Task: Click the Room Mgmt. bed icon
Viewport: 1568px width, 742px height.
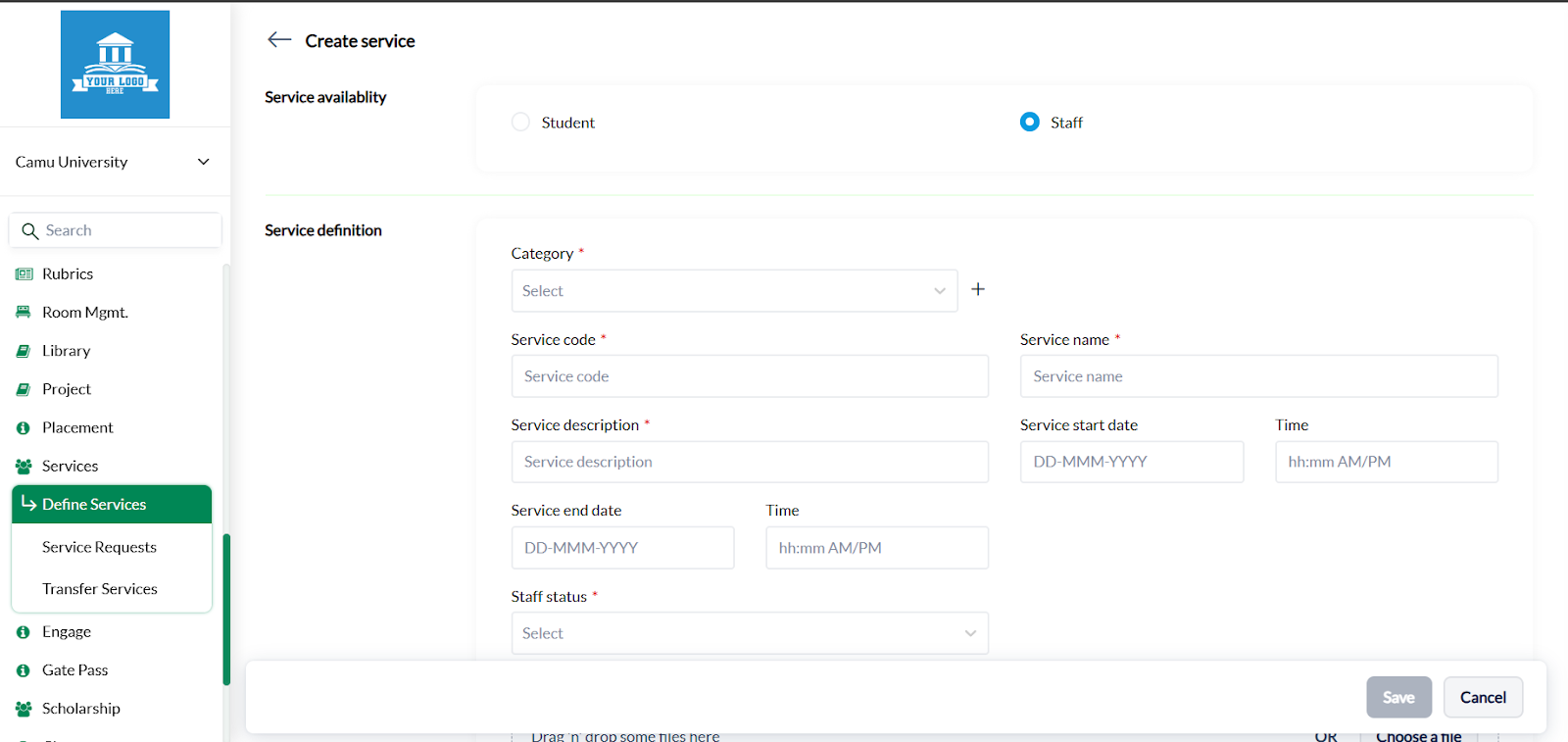Action: pyautogui.click(x=24, y=313)
